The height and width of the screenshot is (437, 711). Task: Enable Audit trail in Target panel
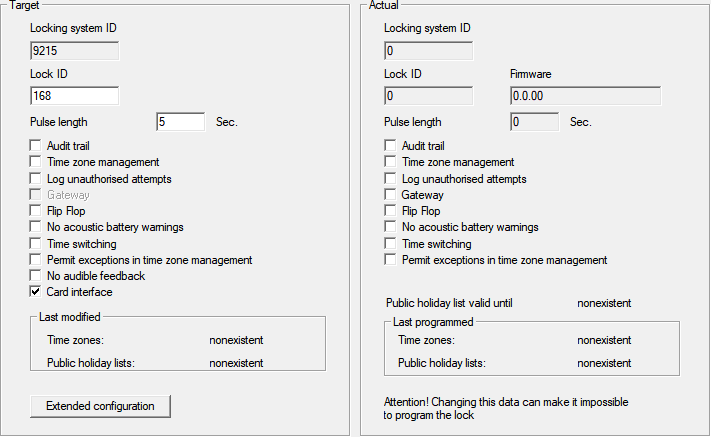(x=36, y=146)
